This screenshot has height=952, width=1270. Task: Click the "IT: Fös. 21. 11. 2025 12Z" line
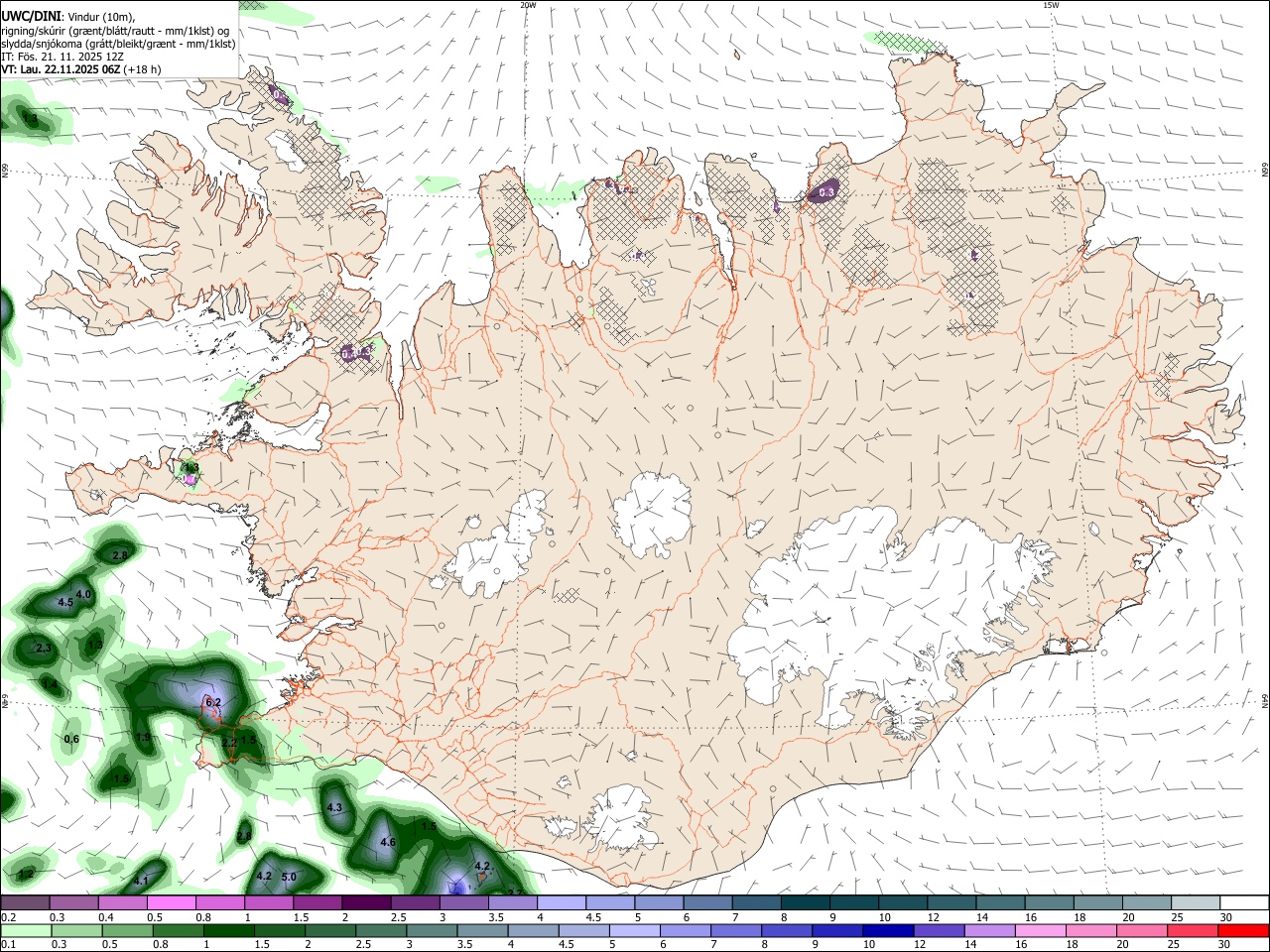pyautogui.click(x=63, y=57)
